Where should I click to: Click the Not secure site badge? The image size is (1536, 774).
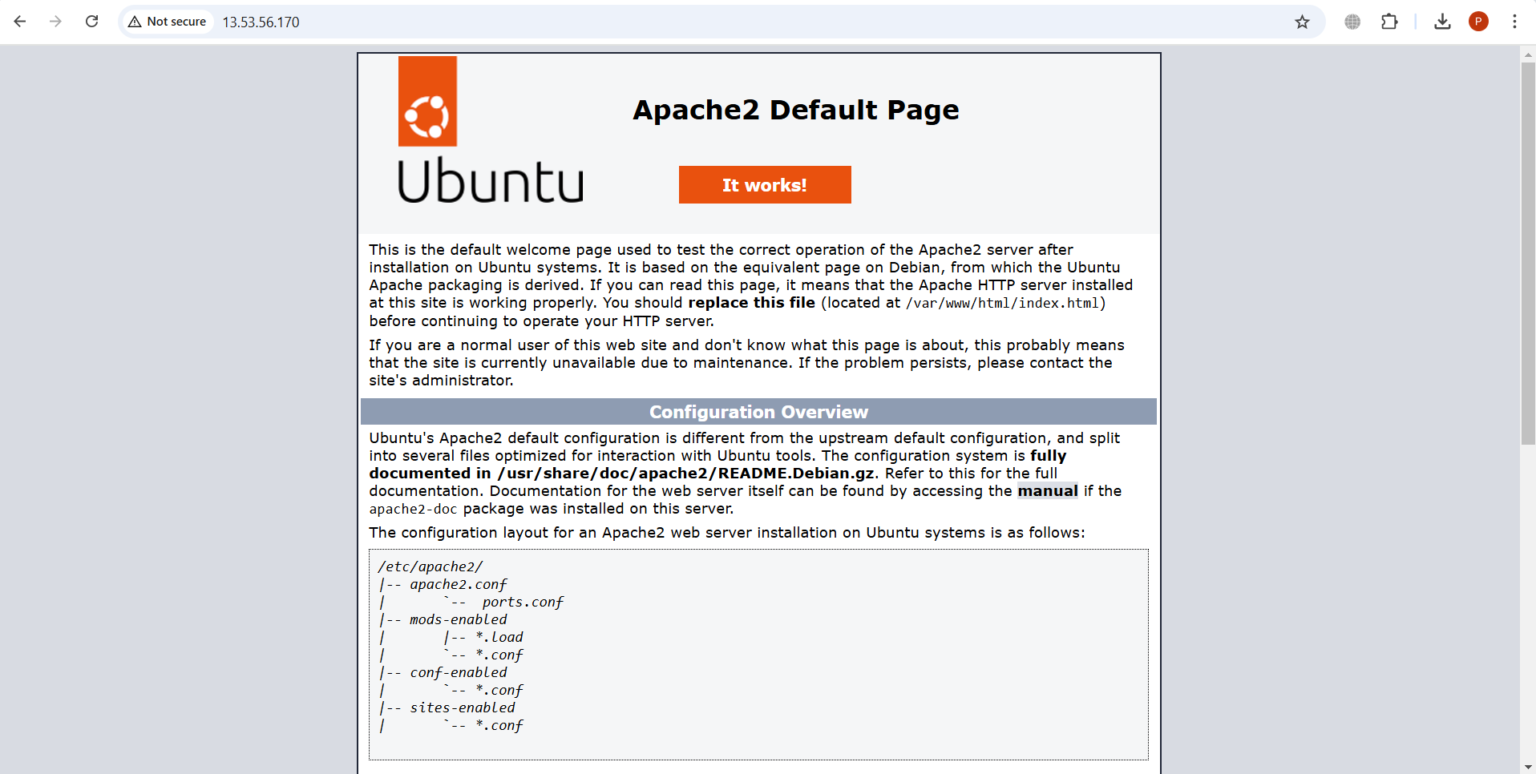(x=166, y=21)
